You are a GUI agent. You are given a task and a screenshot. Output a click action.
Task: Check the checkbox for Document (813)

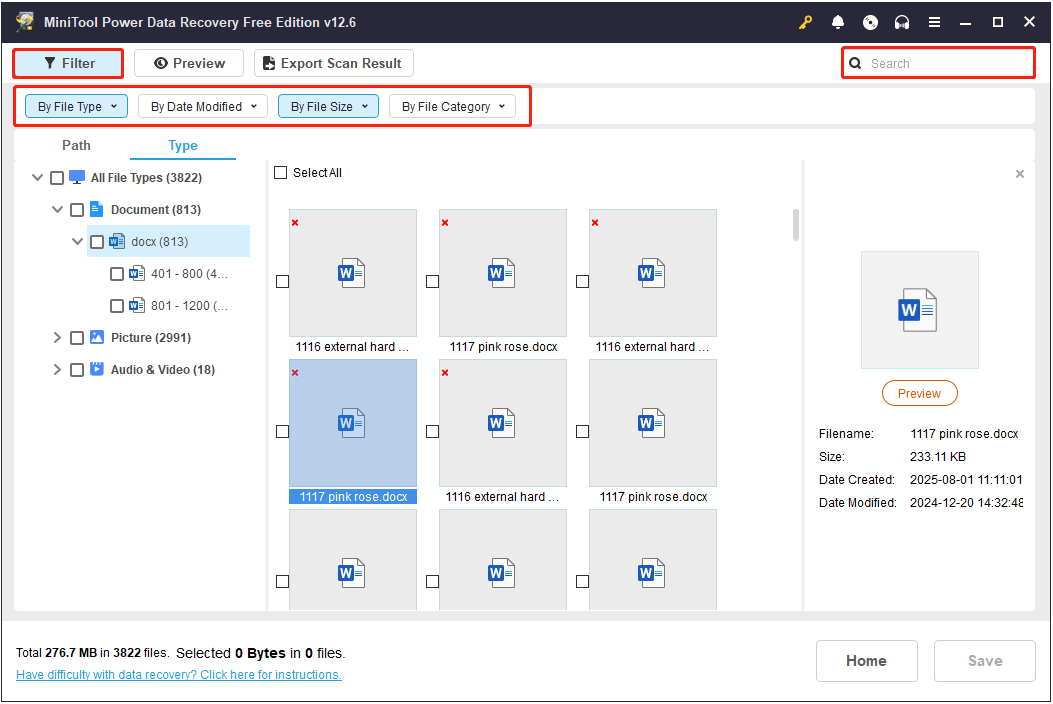click(x=77, y=209)
